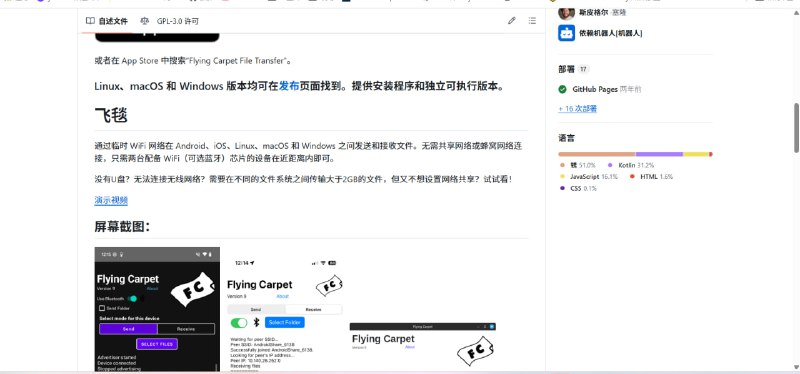
Task: Toggle green switch in iOS screenshot
Action: point(239,322)
